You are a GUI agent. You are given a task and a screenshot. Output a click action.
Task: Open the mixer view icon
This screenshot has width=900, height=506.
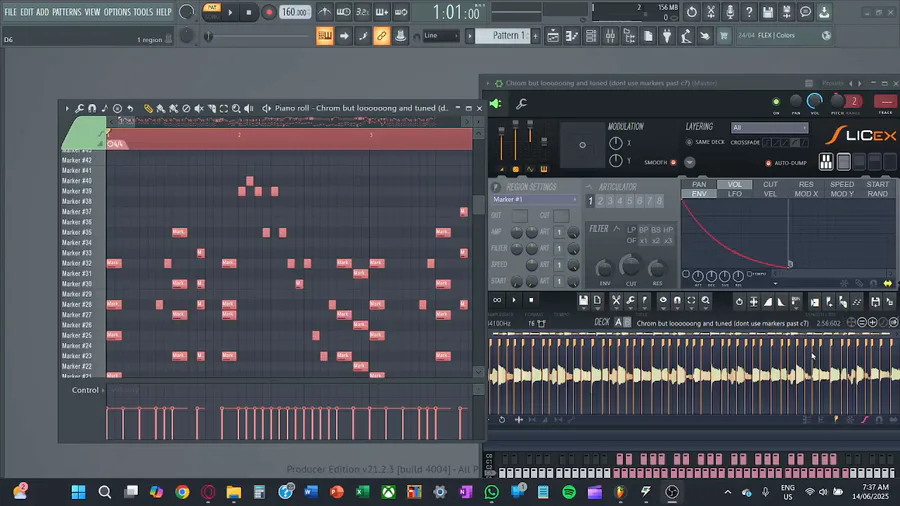pos(610,36)
